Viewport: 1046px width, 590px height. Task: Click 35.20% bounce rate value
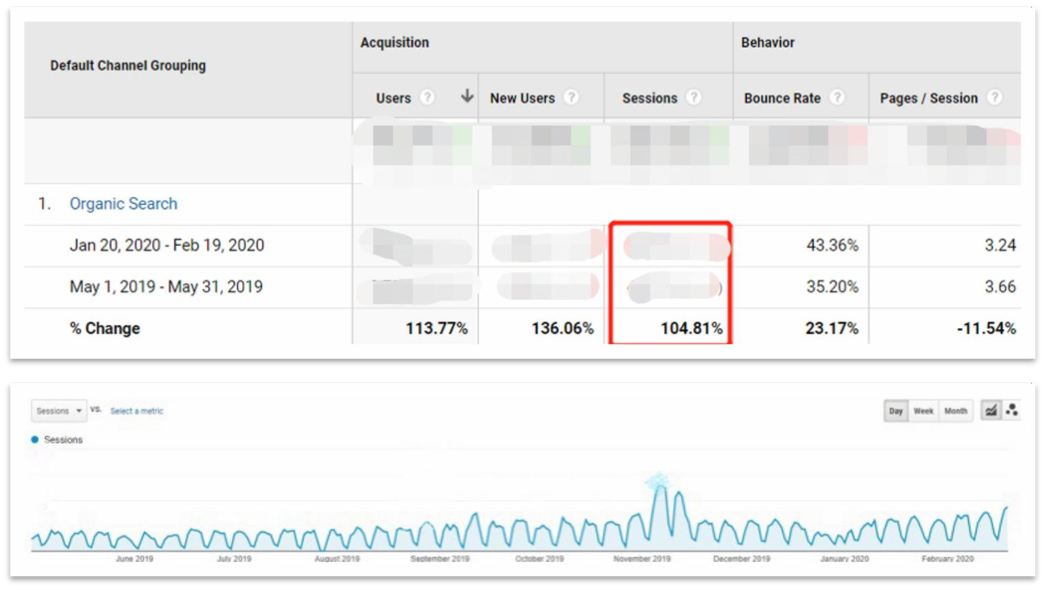tap(833, 287)
